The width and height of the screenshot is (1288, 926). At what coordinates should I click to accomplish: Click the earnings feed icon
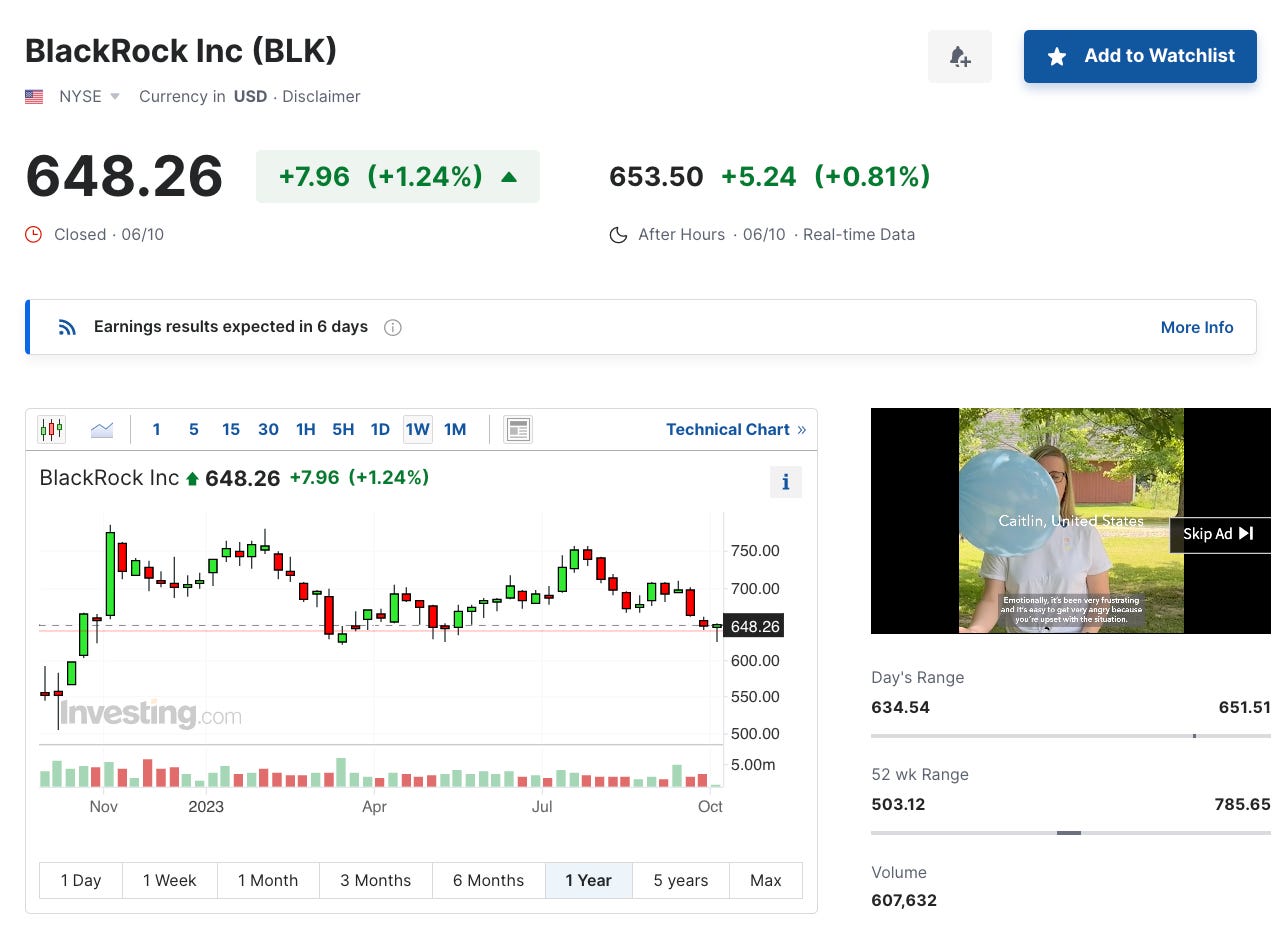pyautogui.click(x=67, y=327)
